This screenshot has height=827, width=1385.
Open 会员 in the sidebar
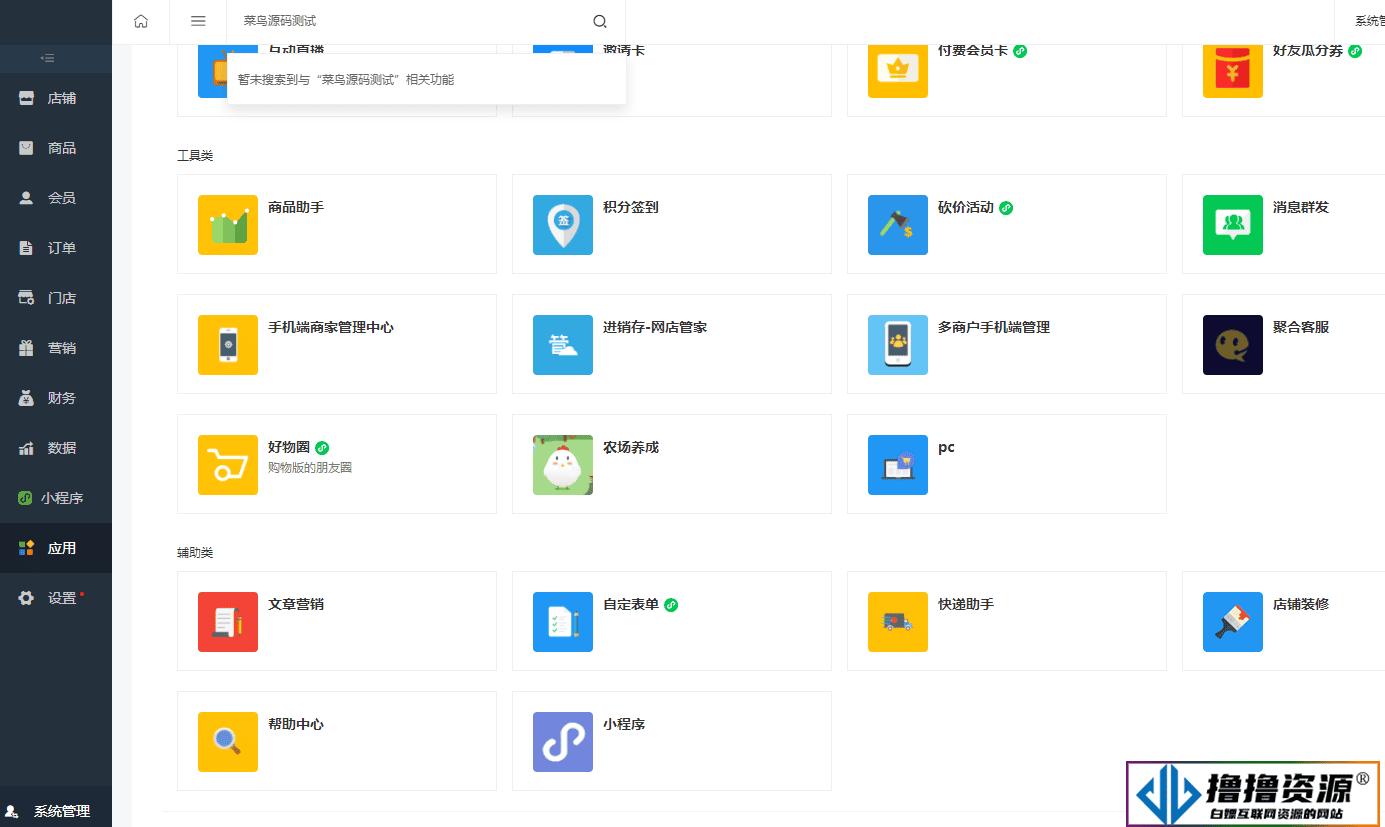point(56,198)
